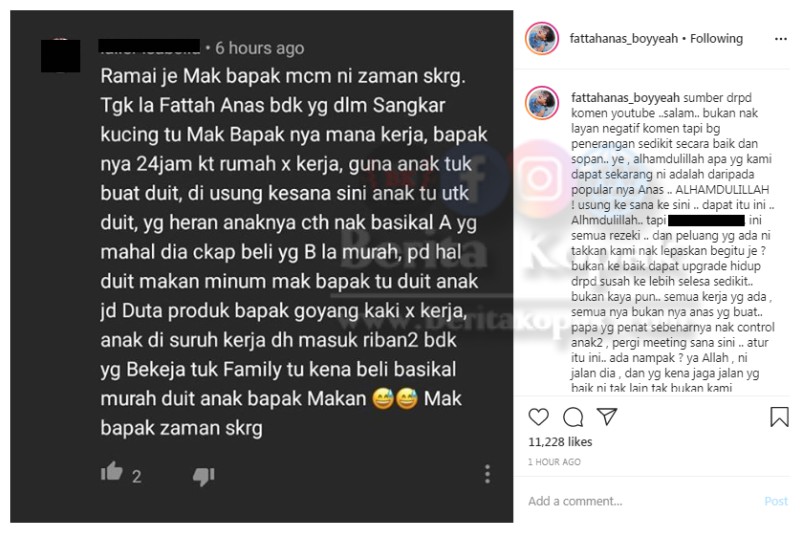Click the 1 HOUR AGO timestamp
Screen dimensions: 800x533
tap(554, 462)
